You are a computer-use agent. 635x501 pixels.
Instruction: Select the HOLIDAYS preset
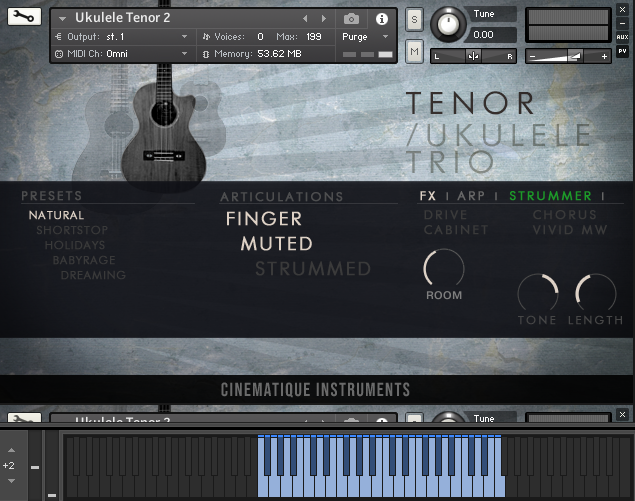tap(75, 245)
